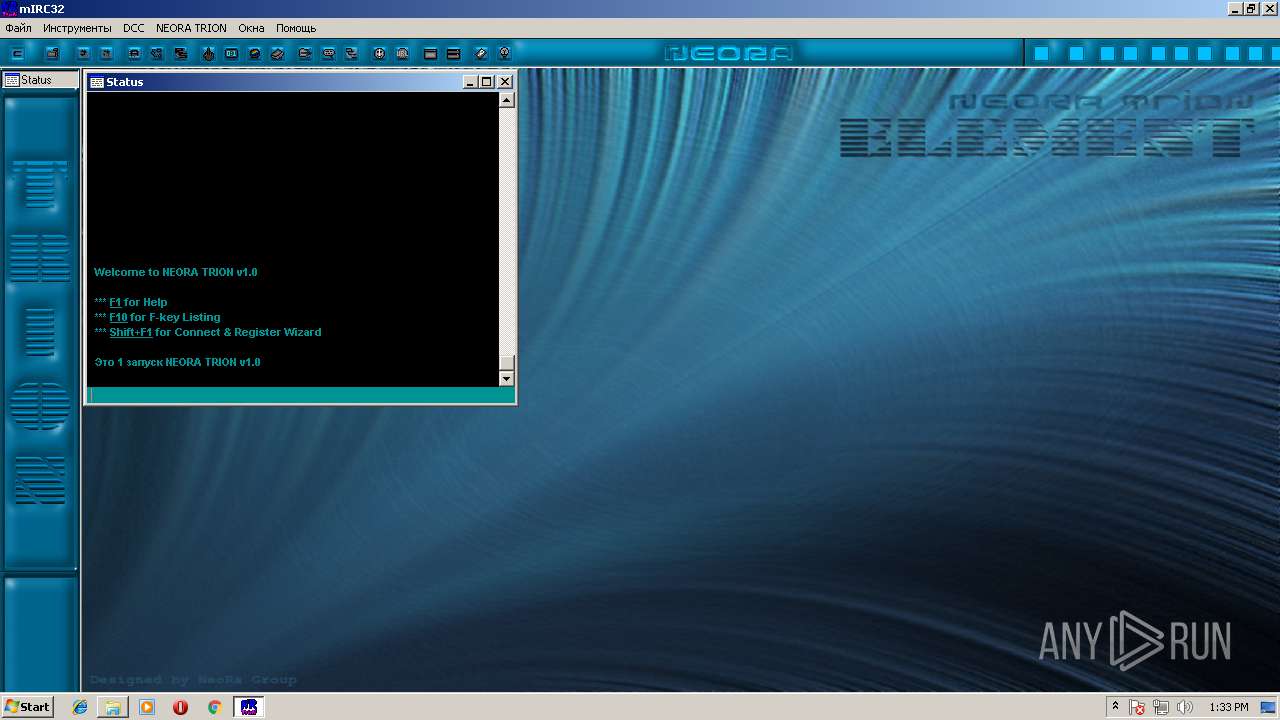
Task: Click the F1 help link
Action: coord(115,302)
